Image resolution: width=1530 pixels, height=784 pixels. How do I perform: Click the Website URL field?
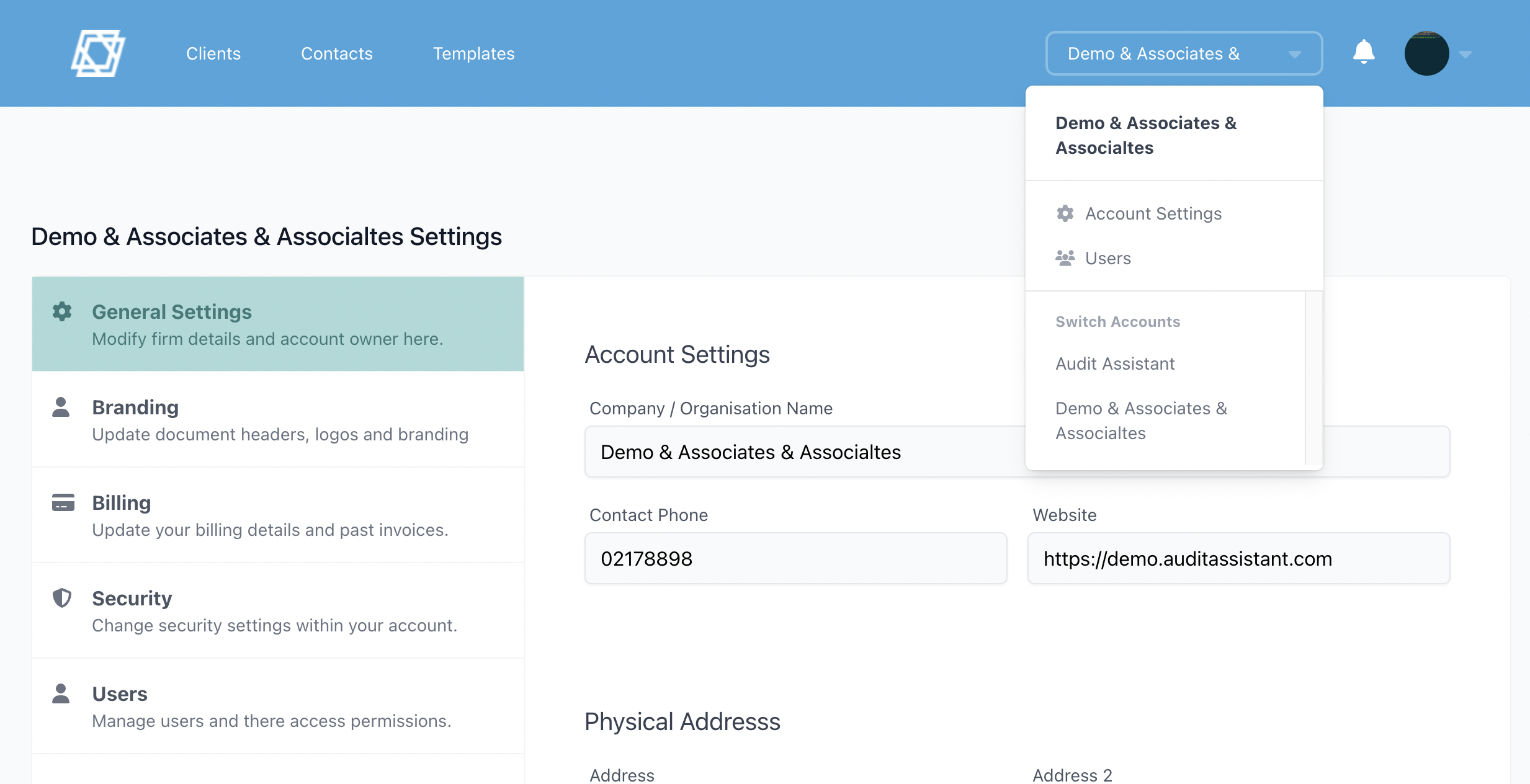click(x=1238, y=558)
